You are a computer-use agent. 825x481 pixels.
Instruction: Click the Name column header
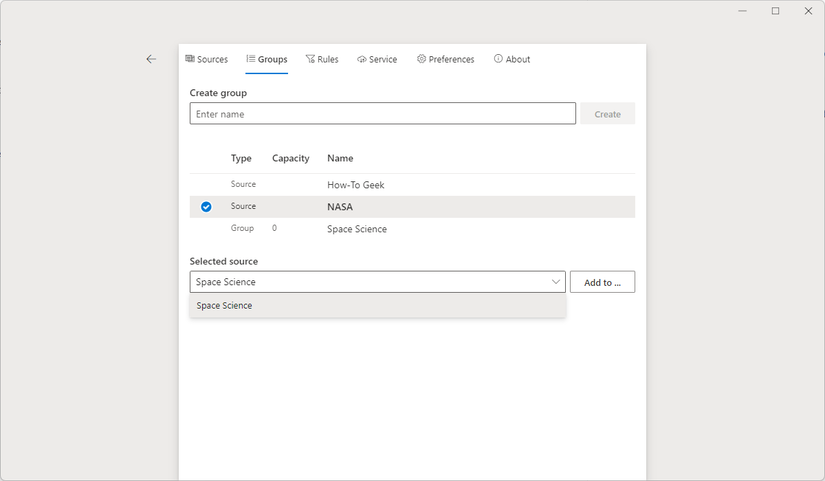(x=340, y=158)
